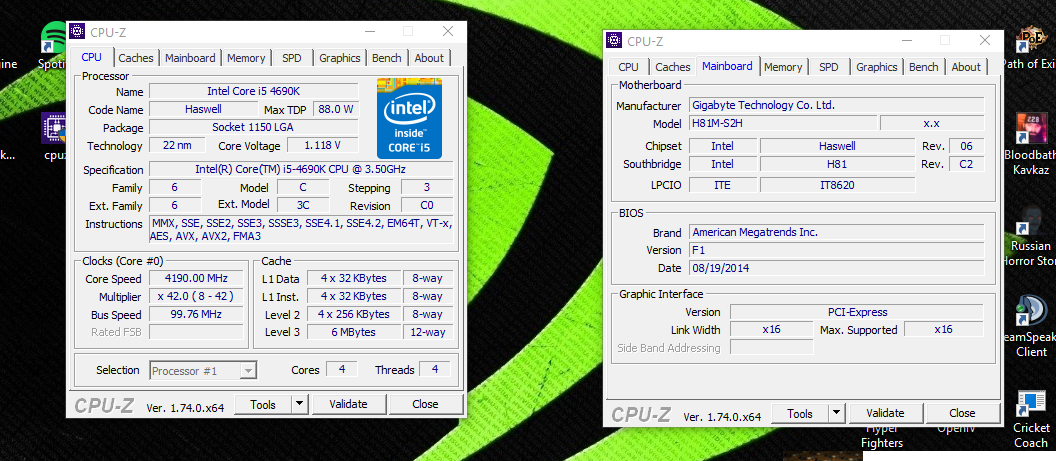
Task: Open Memory tab in left CPU-Z window
Action: (x=246, y=58)
